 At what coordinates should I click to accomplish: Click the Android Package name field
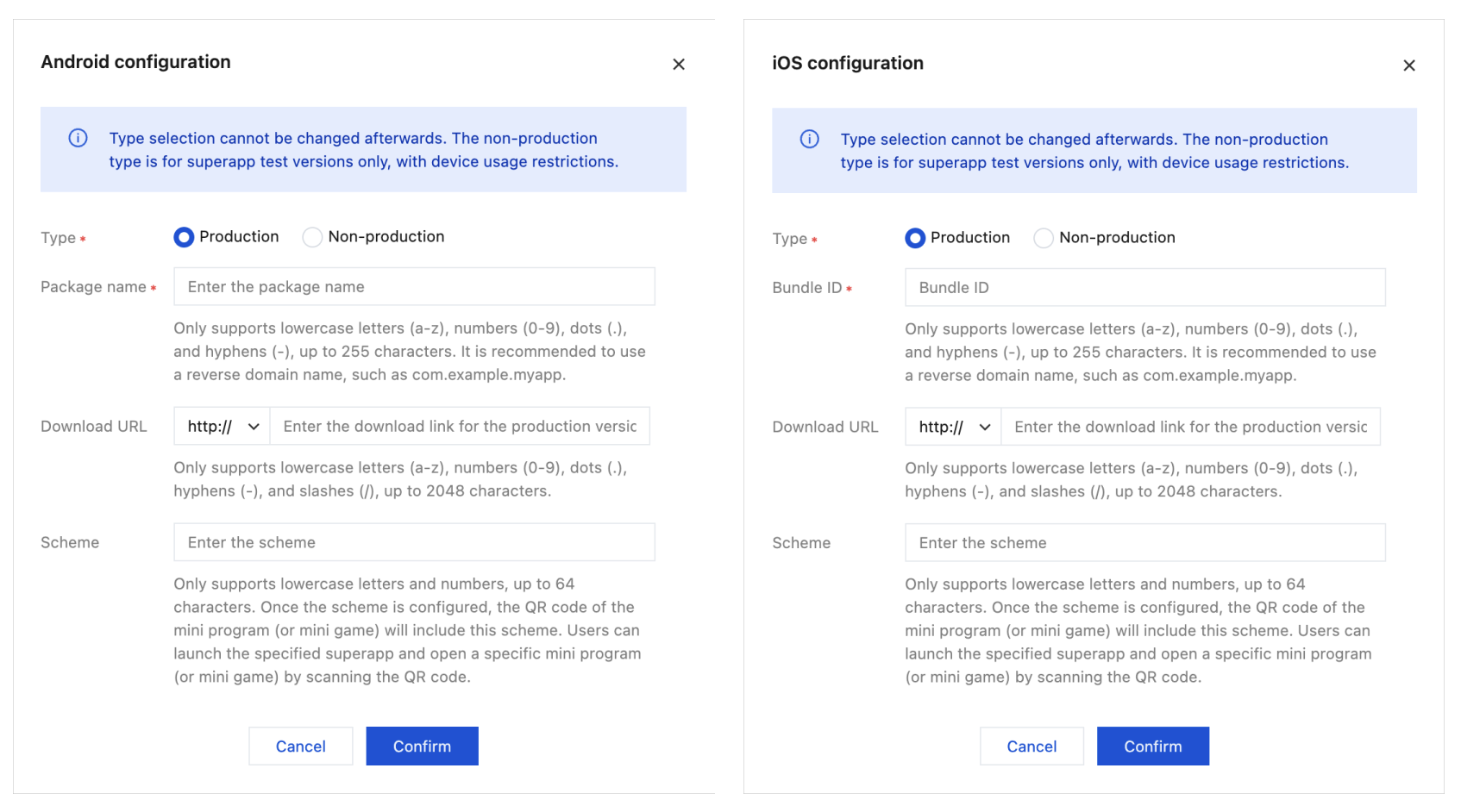coord(414,287)
